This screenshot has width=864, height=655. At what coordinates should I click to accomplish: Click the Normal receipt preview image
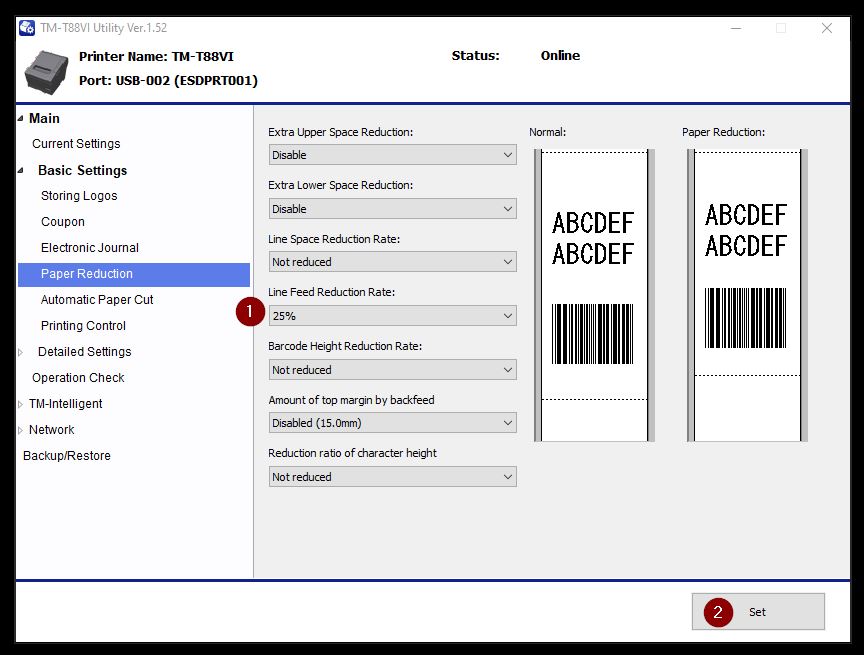point(594,295)
